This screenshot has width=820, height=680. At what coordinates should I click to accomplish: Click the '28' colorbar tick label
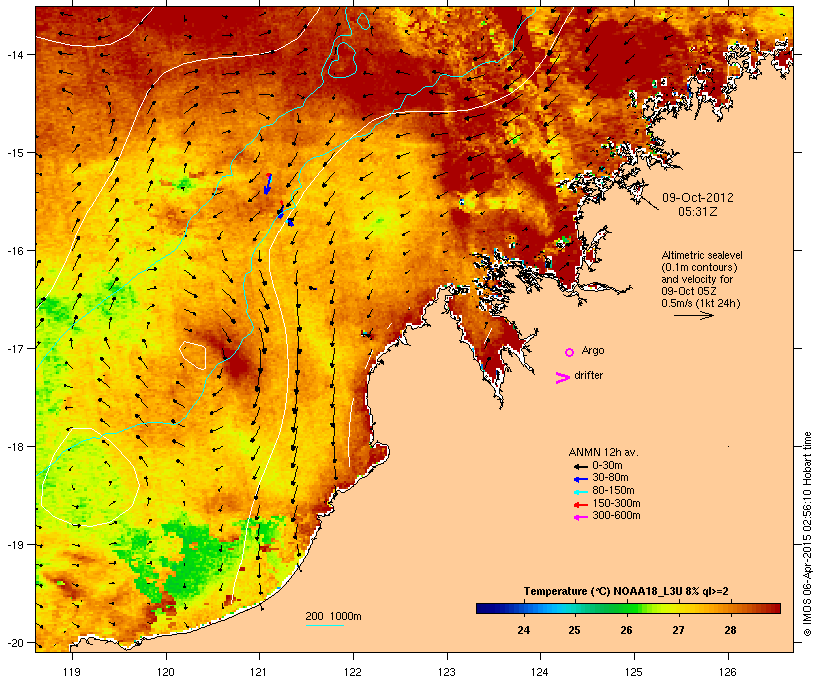(x=730, y=630)
